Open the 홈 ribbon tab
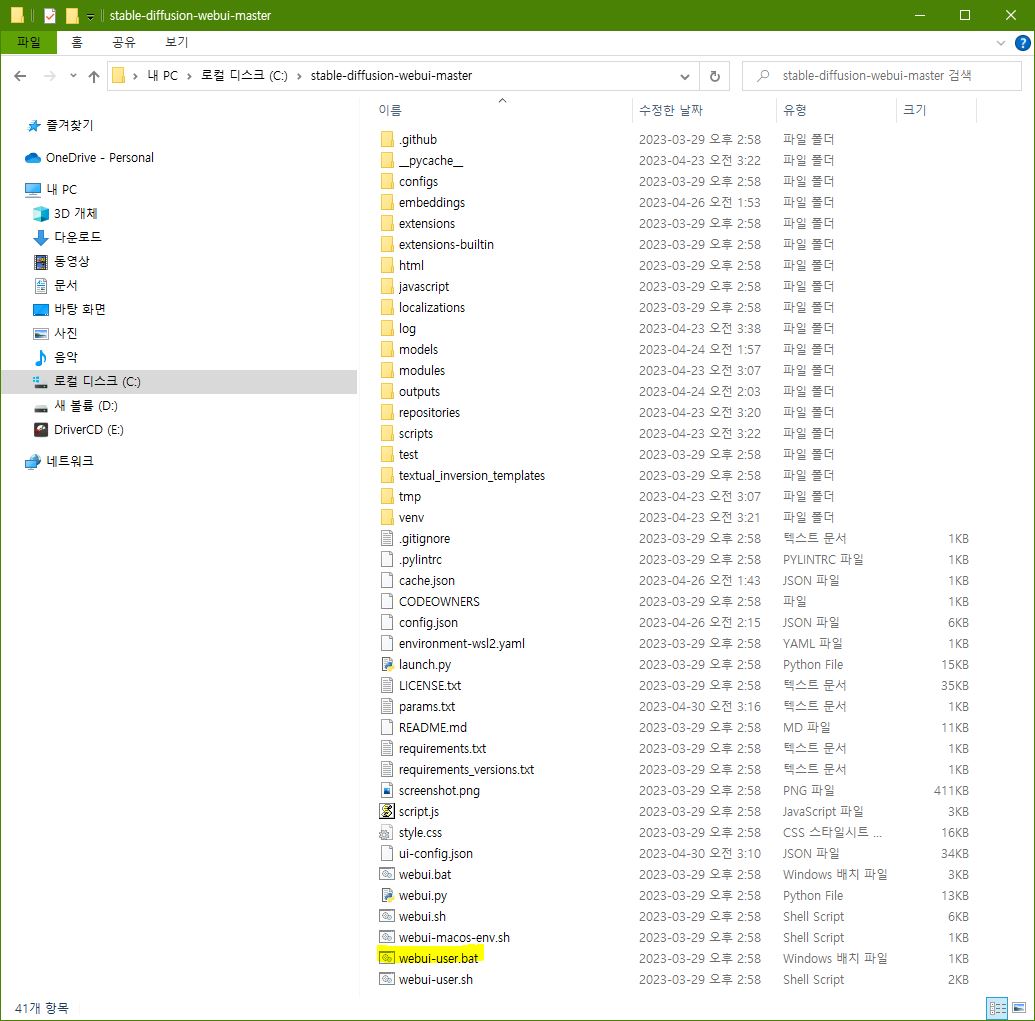Image resolution: width=1035 pixels, height=1021 pixels. [x=77, y=42]
